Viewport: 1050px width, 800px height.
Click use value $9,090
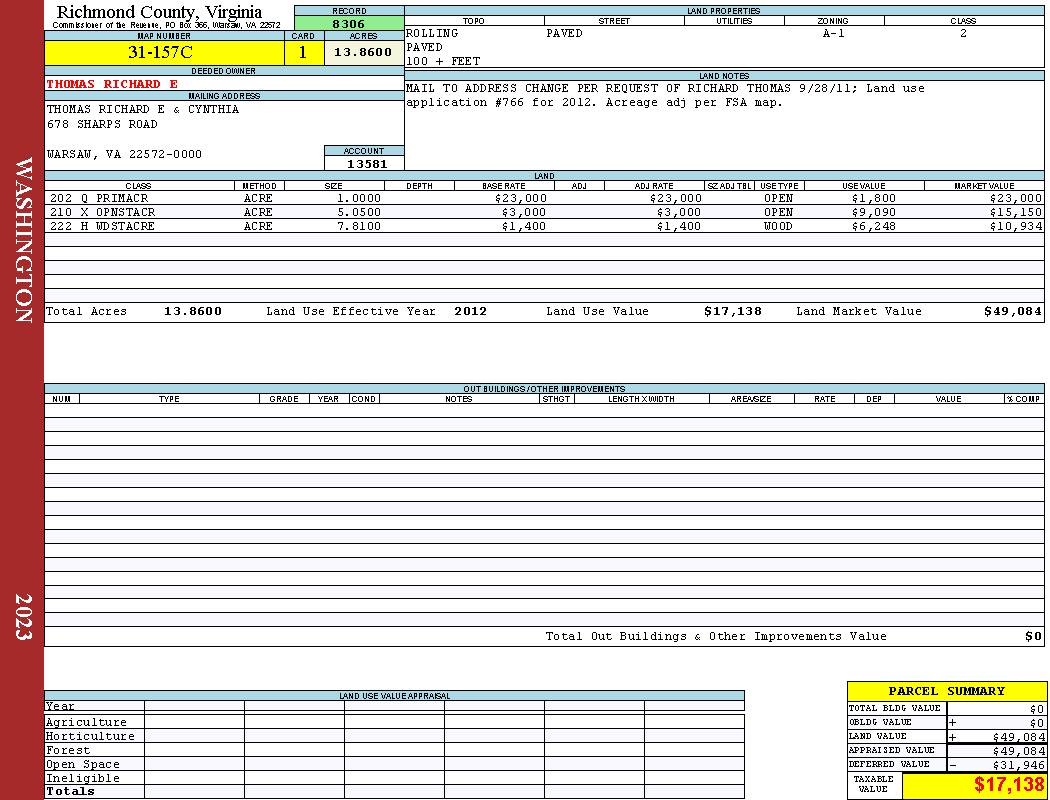pyautogui.click(x=873, y=212)
